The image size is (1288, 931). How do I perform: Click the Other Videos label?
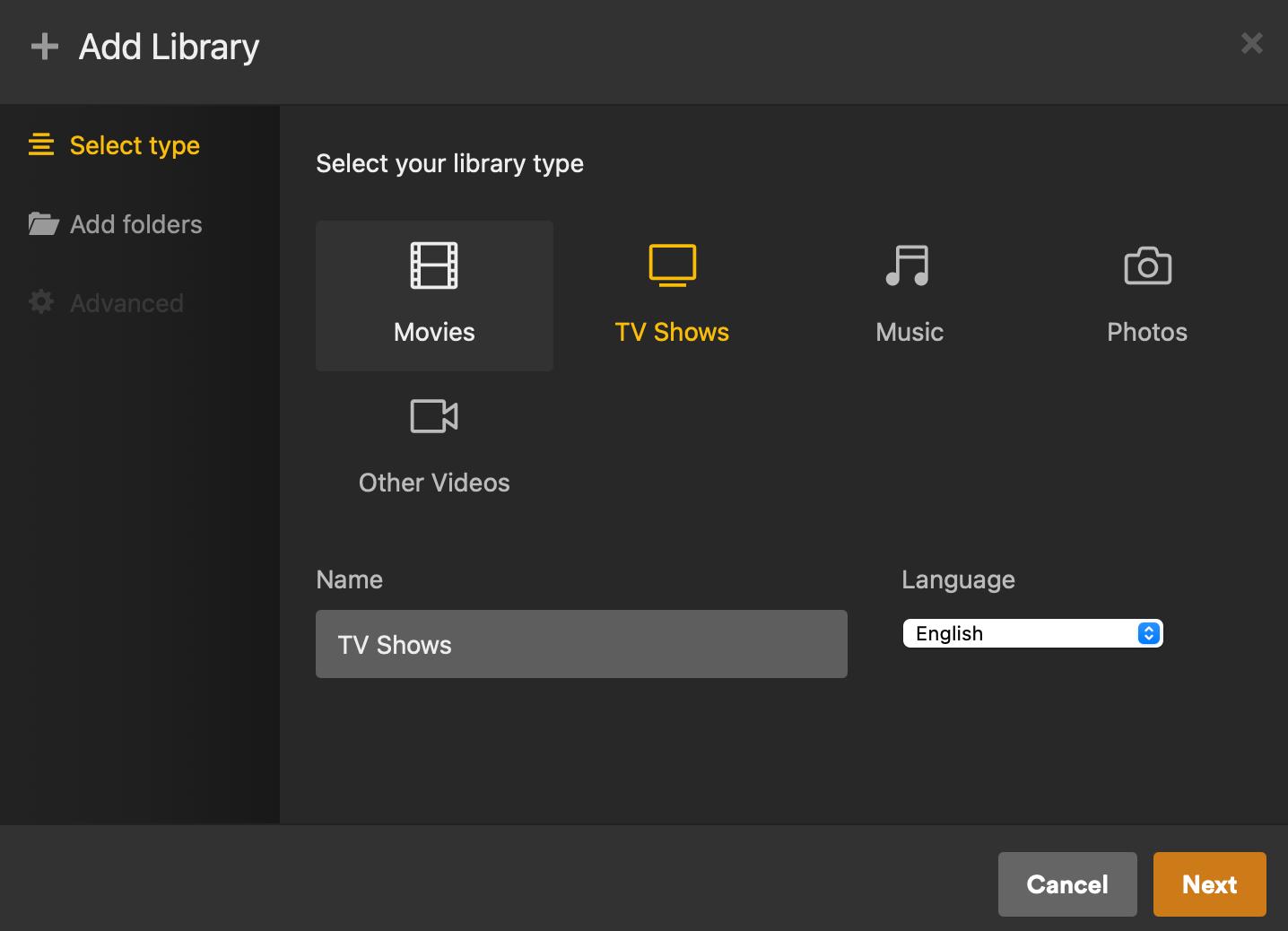[x=434, y=483]
